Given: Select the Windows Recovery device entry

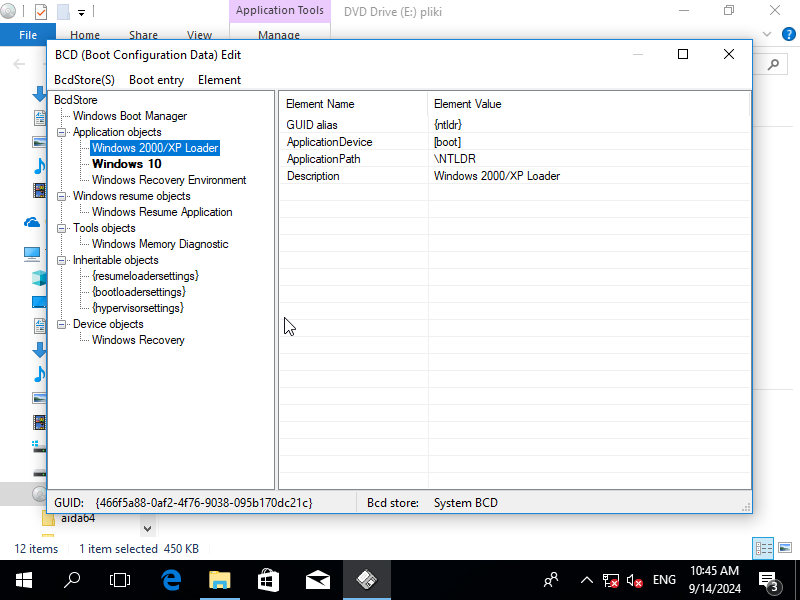Looking at the screenshot, I should [138, 340].
